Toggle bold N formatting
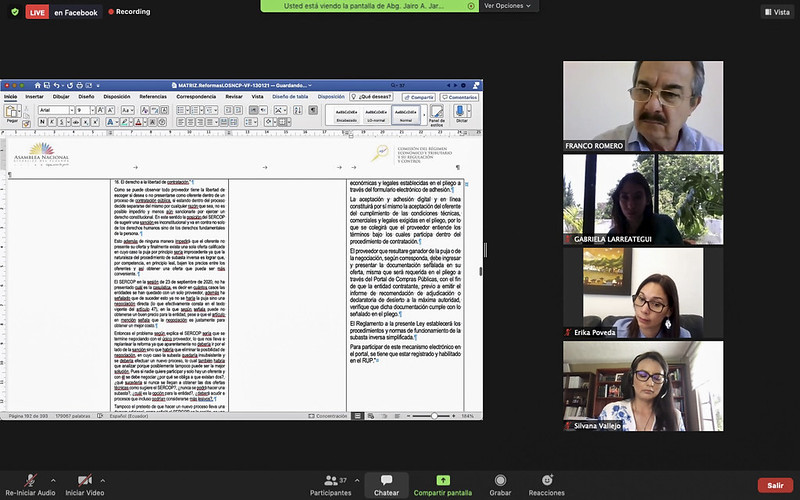This screenshot has width=800, height=500. 42,122
